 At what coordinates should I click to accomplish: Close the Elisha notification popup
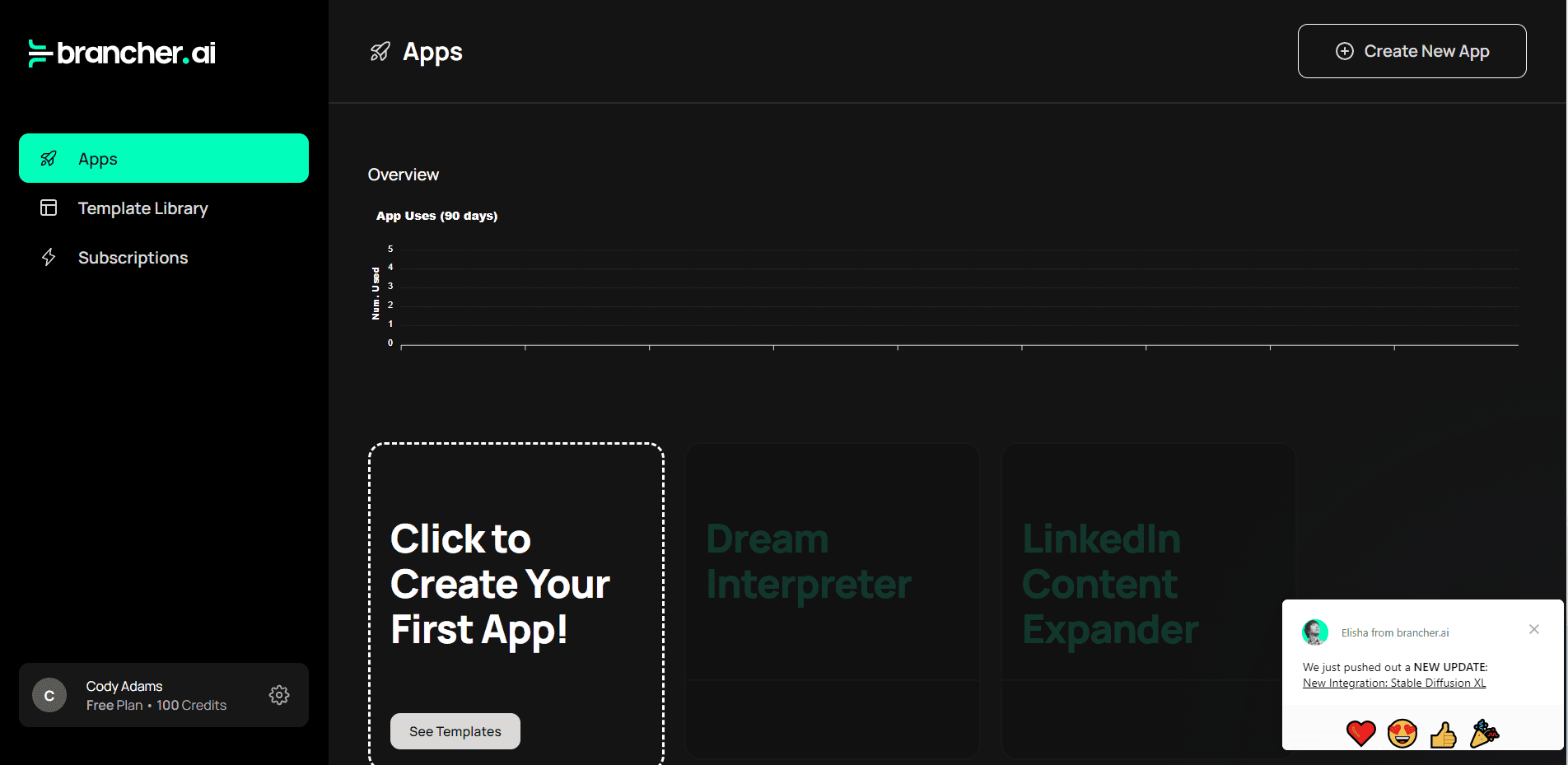tap(1534, 629)
